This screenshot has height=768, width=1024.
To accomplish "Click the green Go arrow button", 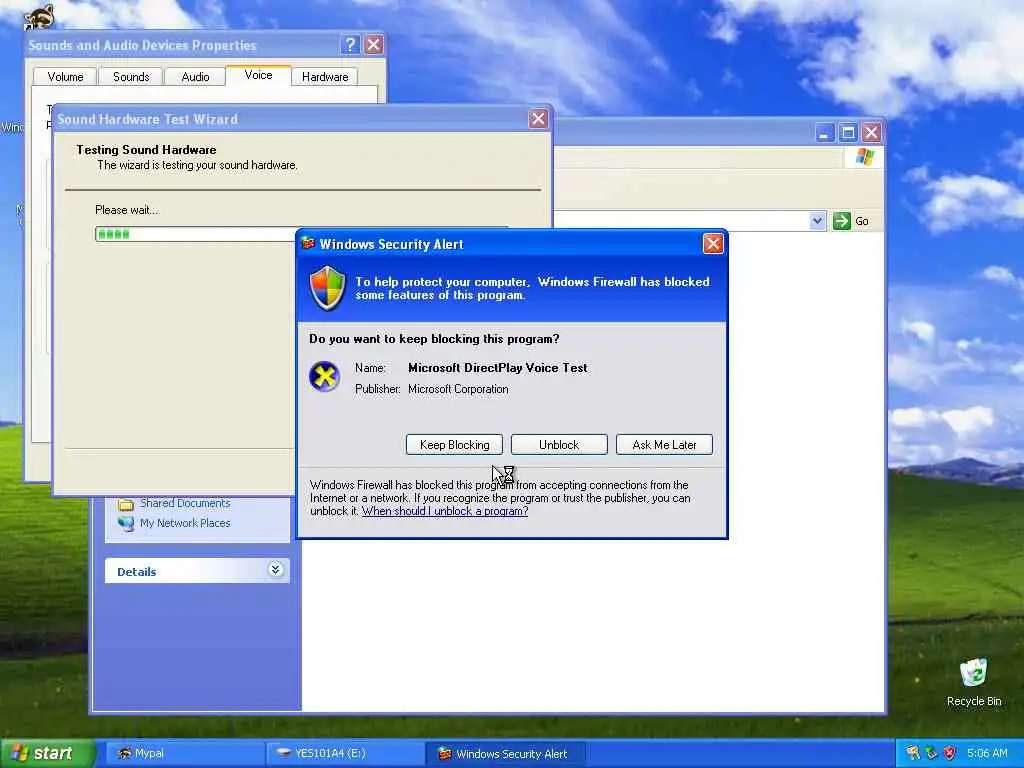I will (x=842, y=221).
